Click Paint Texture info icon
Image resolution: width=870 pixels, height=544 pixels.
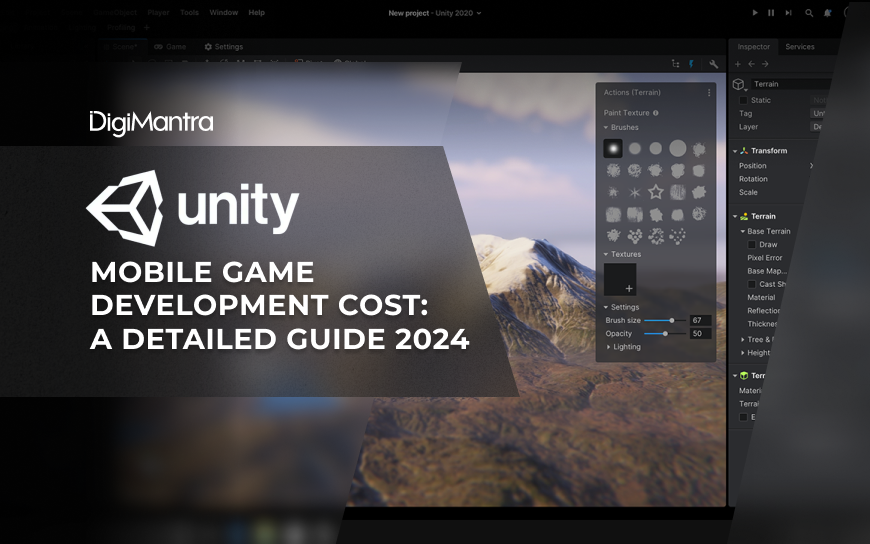click(656, 113)
